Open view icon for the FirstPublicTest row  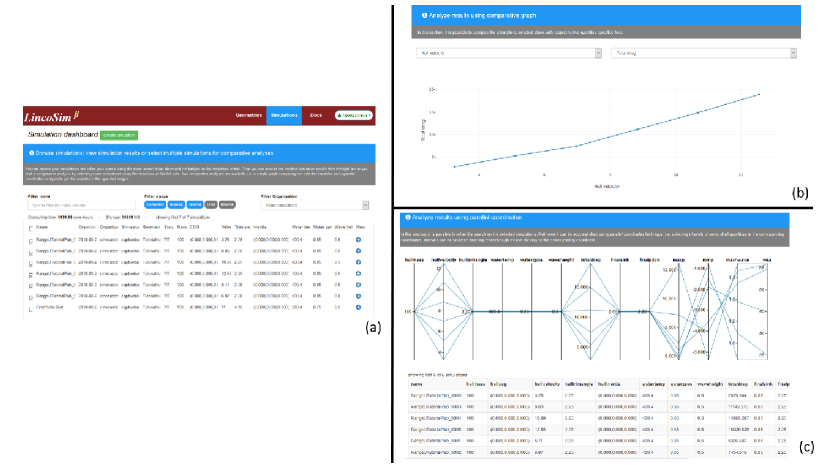tap(358, 307)
